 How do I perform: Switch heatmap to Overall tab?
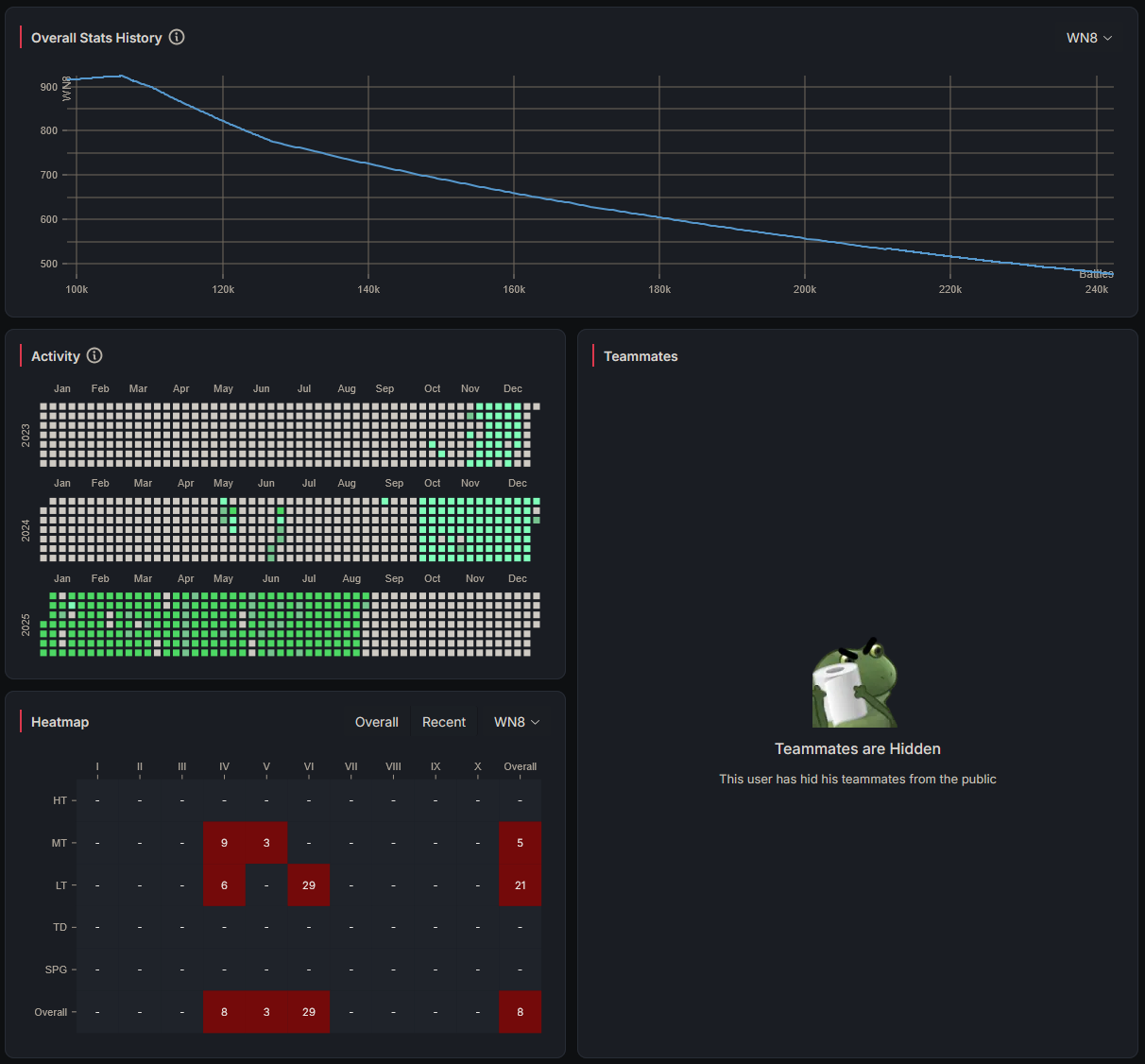[376, 722]
